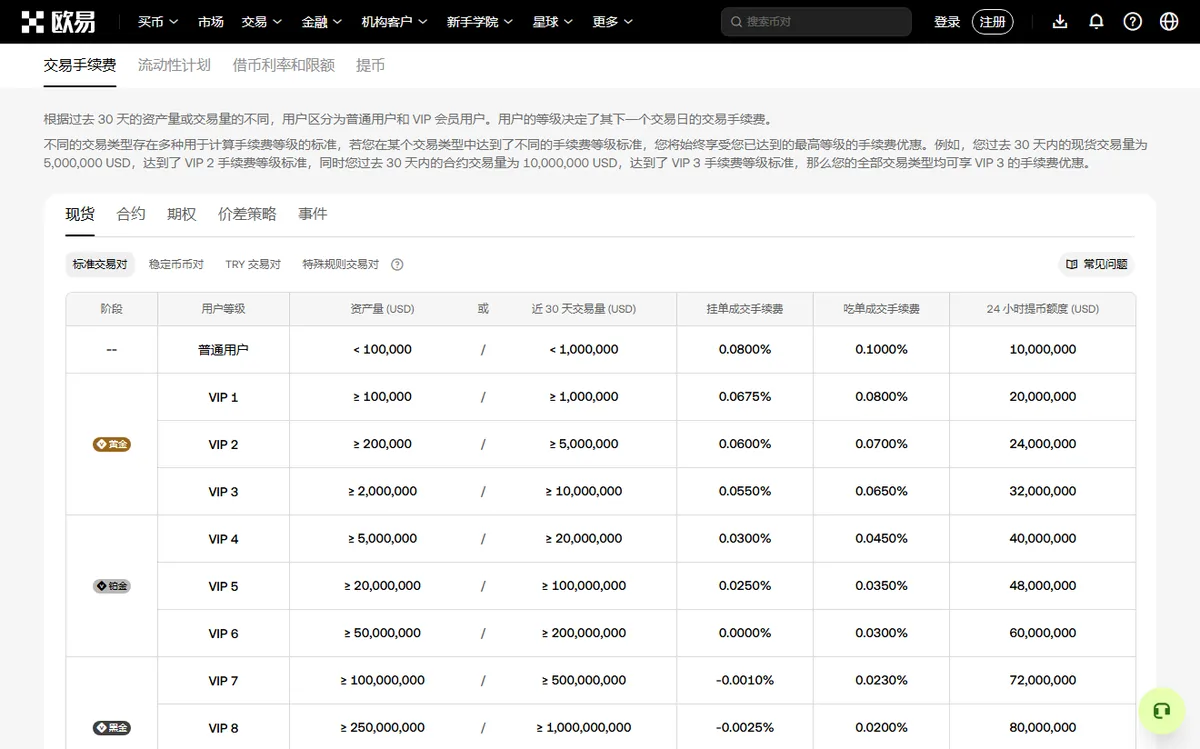The height and width of the screenshot is (749, 1200).
Task: Click the 60,000,000 withdrawal limit value
Action: [x=1042, y=633]
